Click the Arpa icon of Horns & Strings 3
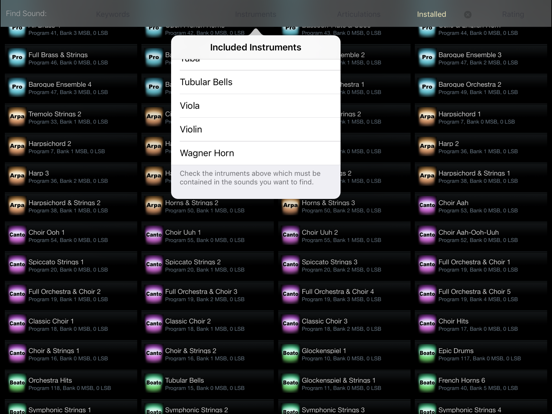The image size is (552, 414). [x=290, y=205]
